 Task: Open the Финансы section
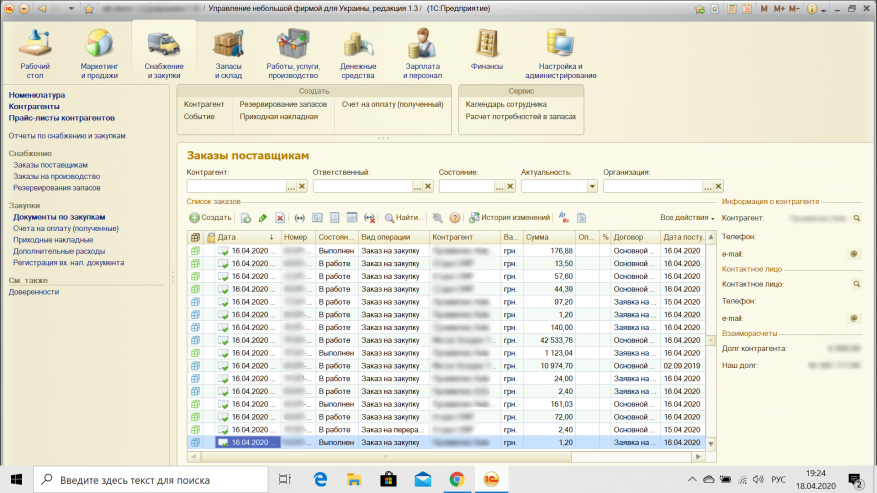point(486,52)
